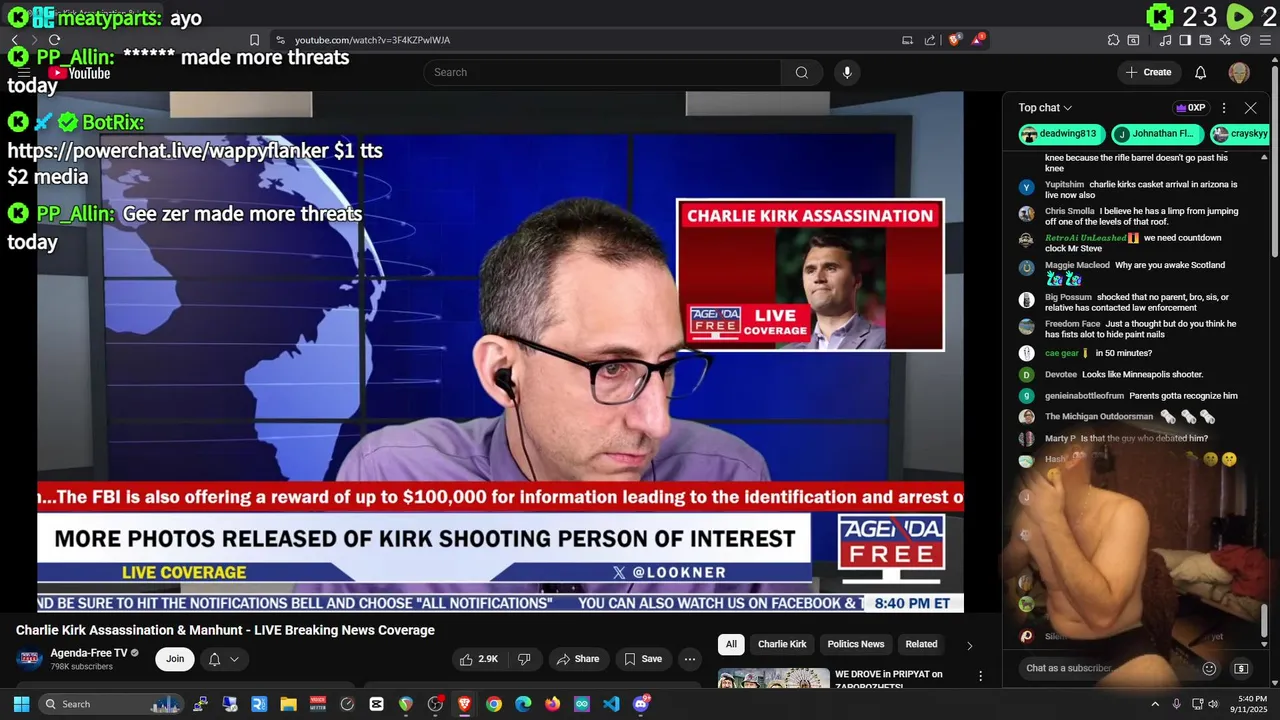This screenshot has height=720, width=1280.
Task: Click the Brave Rewards triangle icon
Action: 979,40
